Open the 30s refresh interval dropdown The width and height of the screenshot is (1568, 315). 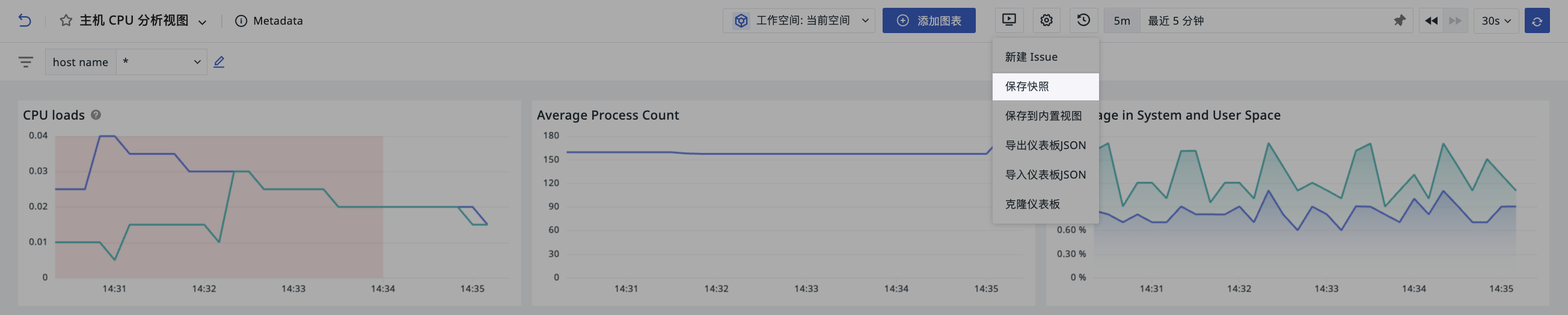pos(1496,20)
